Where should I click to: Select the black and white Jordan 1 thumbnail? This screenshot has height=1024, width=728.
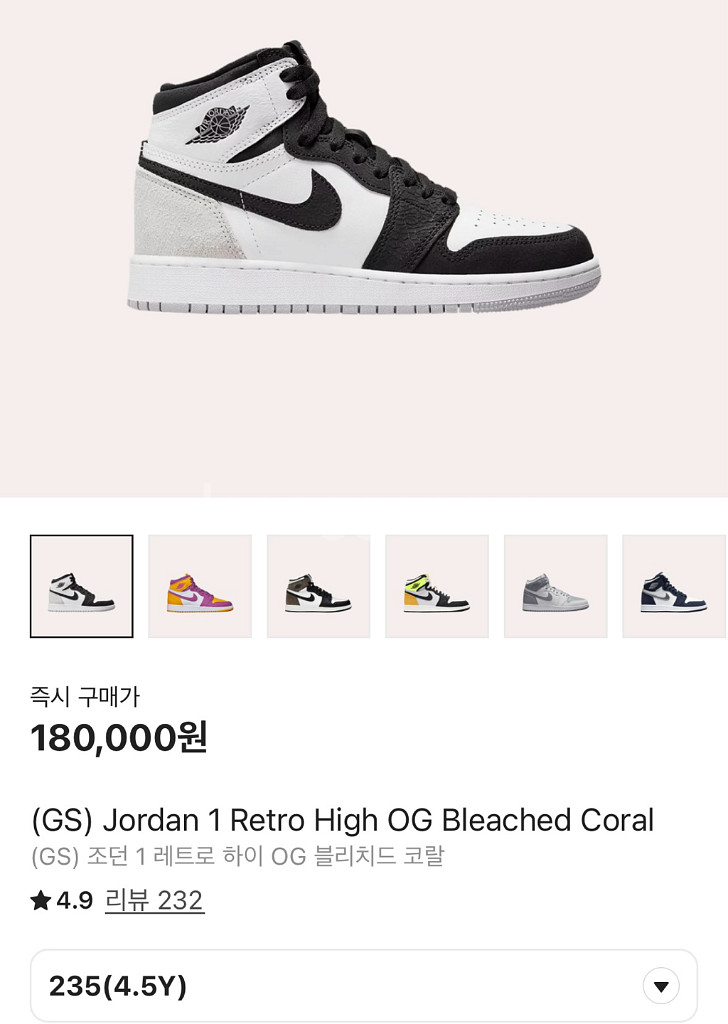tap(82, 586)
